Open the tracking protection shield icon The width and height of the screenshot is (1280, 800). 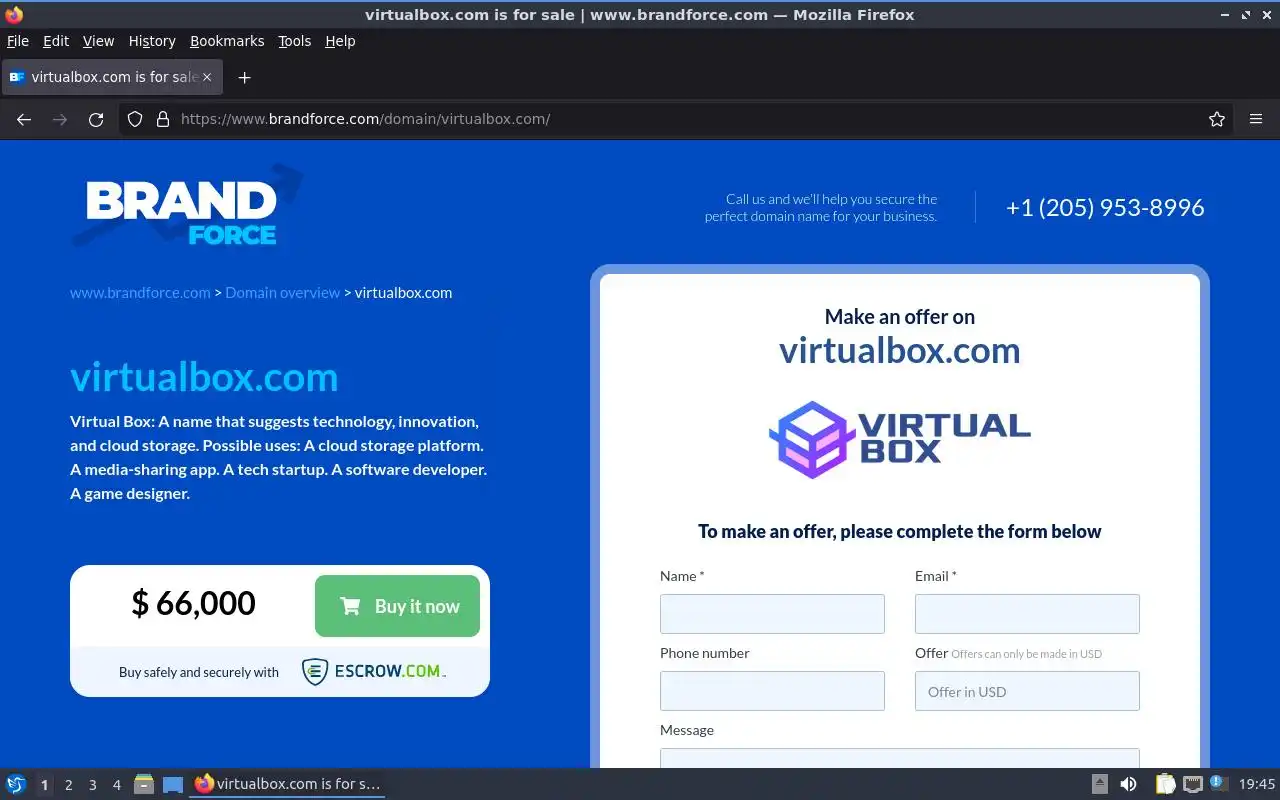(135, 119)
